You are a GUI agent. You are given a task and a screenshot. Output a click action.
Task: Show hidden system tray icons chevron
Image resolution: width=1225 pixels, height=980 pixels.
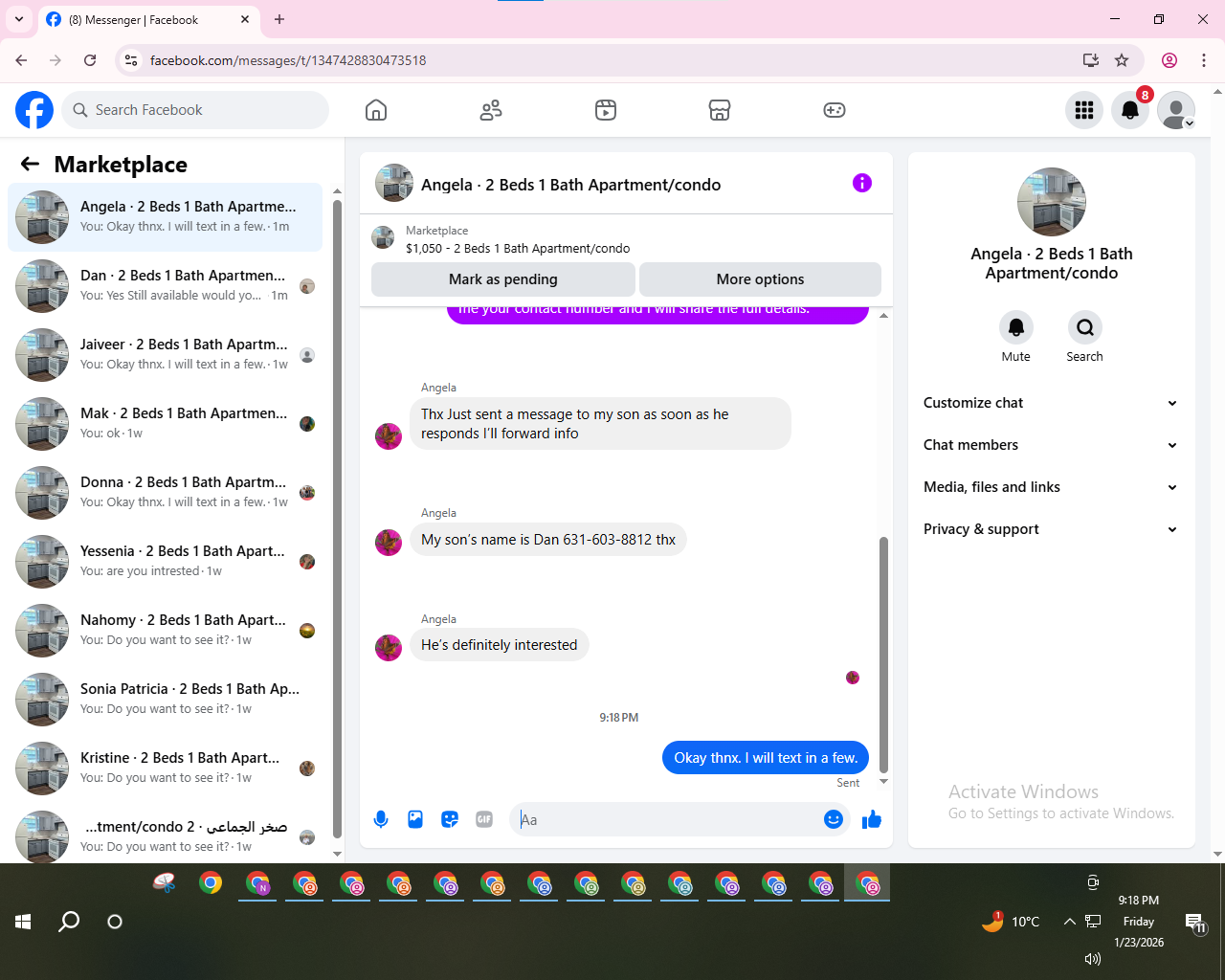[1069, 922]
